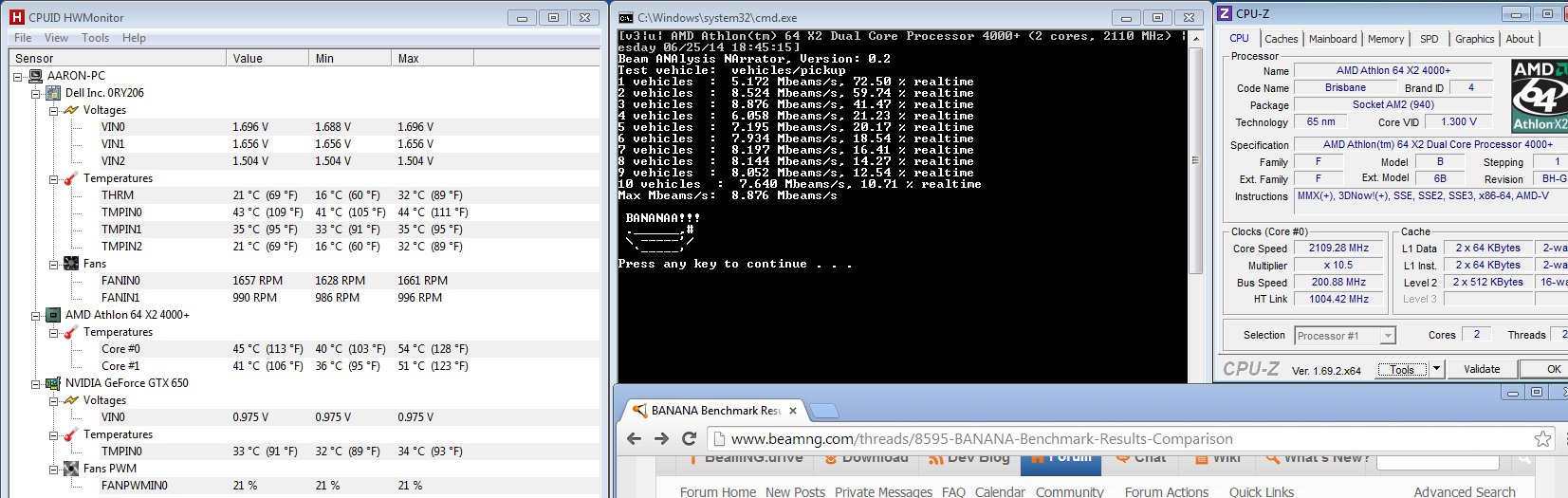Switch to the SPD tab in CPU-Z
This screenshot has width=1568, height=498.
click(x=1430, y=39)
